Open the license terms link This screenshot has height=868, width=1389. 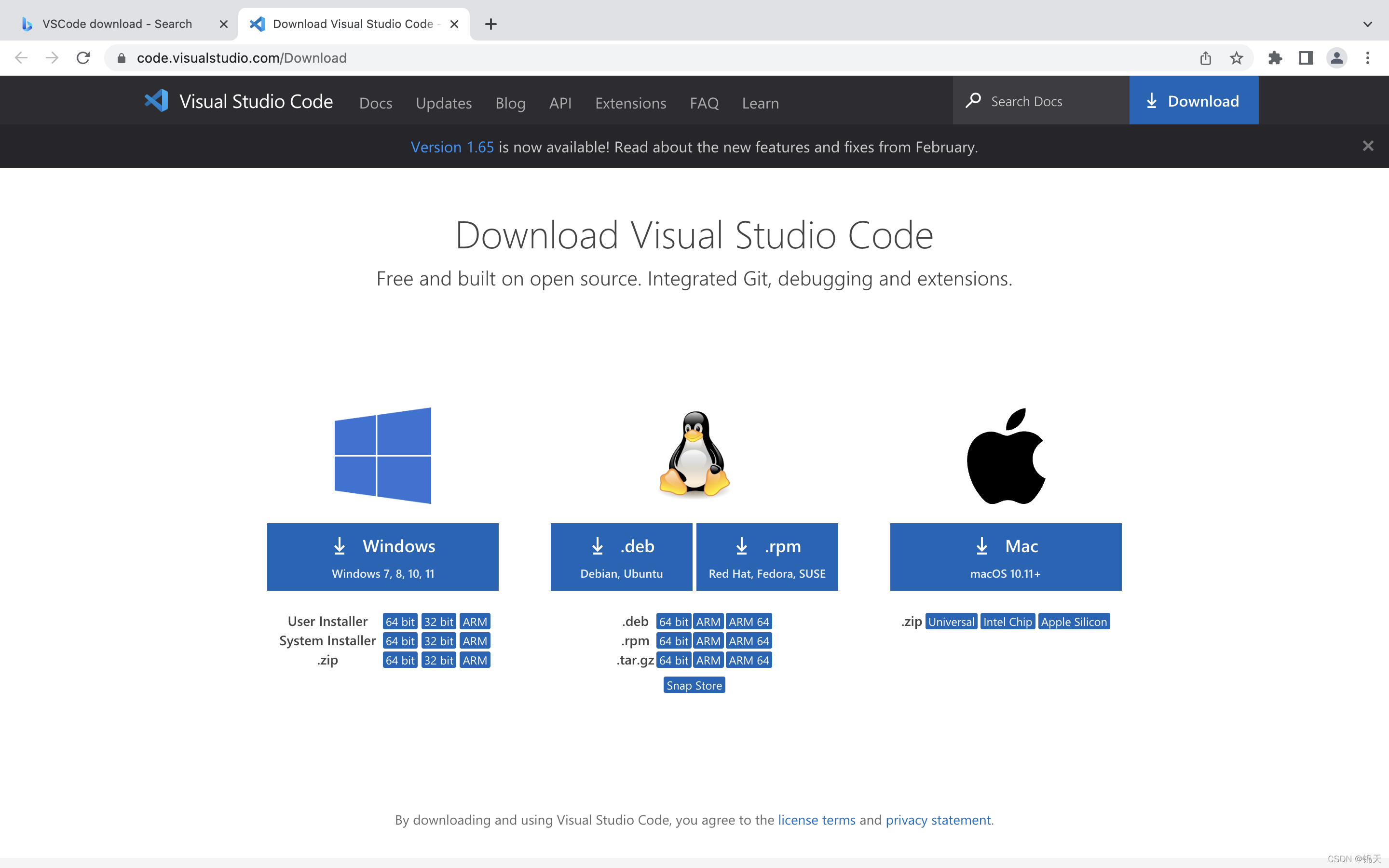tap(816, 820)
